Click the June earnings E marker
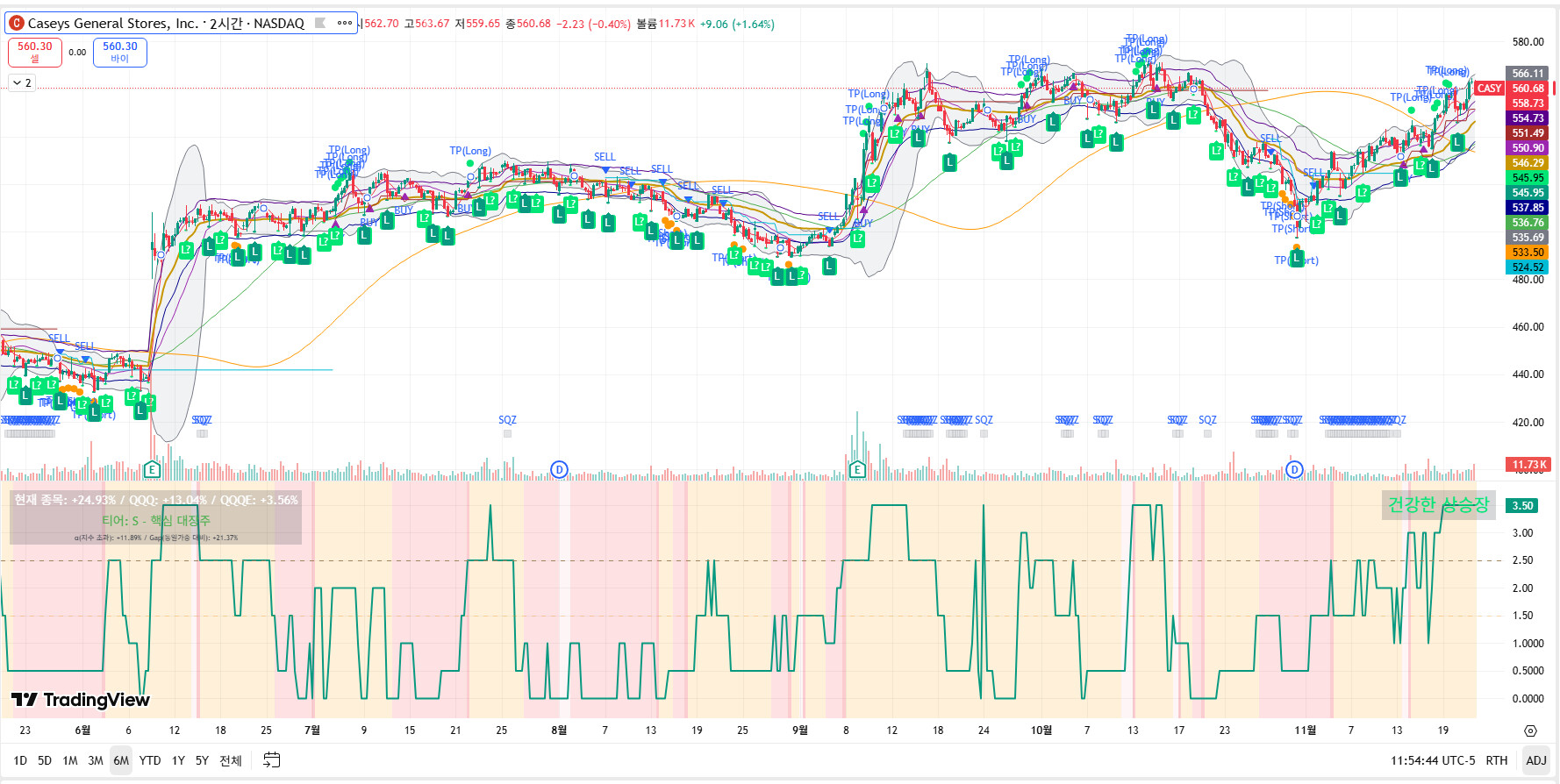This screenshot has width=1560, height=784. coord(152,470)
